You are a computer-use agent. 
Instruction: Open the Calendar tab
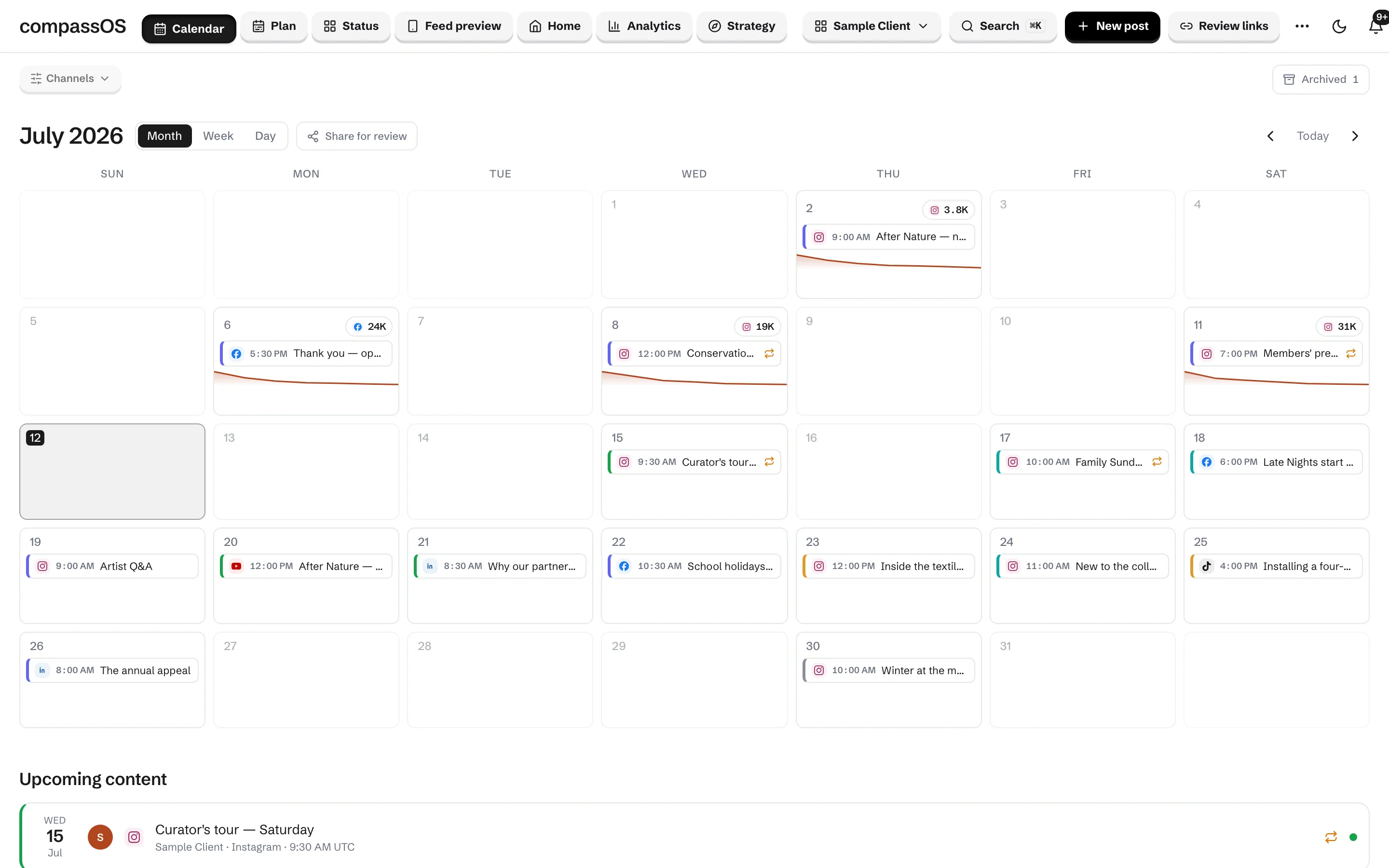[189, 28]
